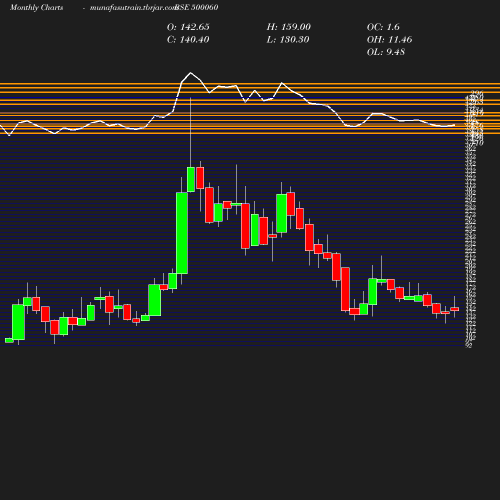Click the 'Monthly Charts' title text

(36, 7)
